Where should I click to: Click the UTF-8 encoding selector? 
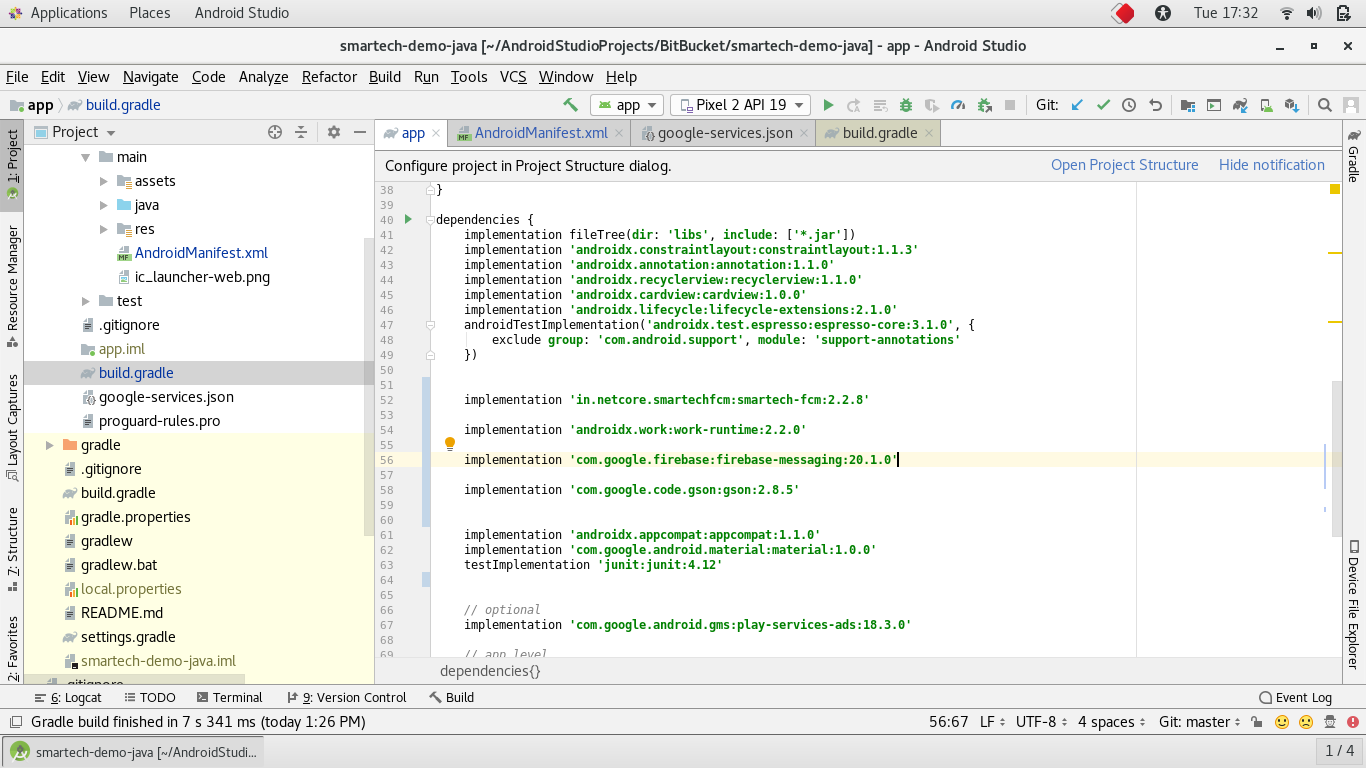coord(1041,722)
